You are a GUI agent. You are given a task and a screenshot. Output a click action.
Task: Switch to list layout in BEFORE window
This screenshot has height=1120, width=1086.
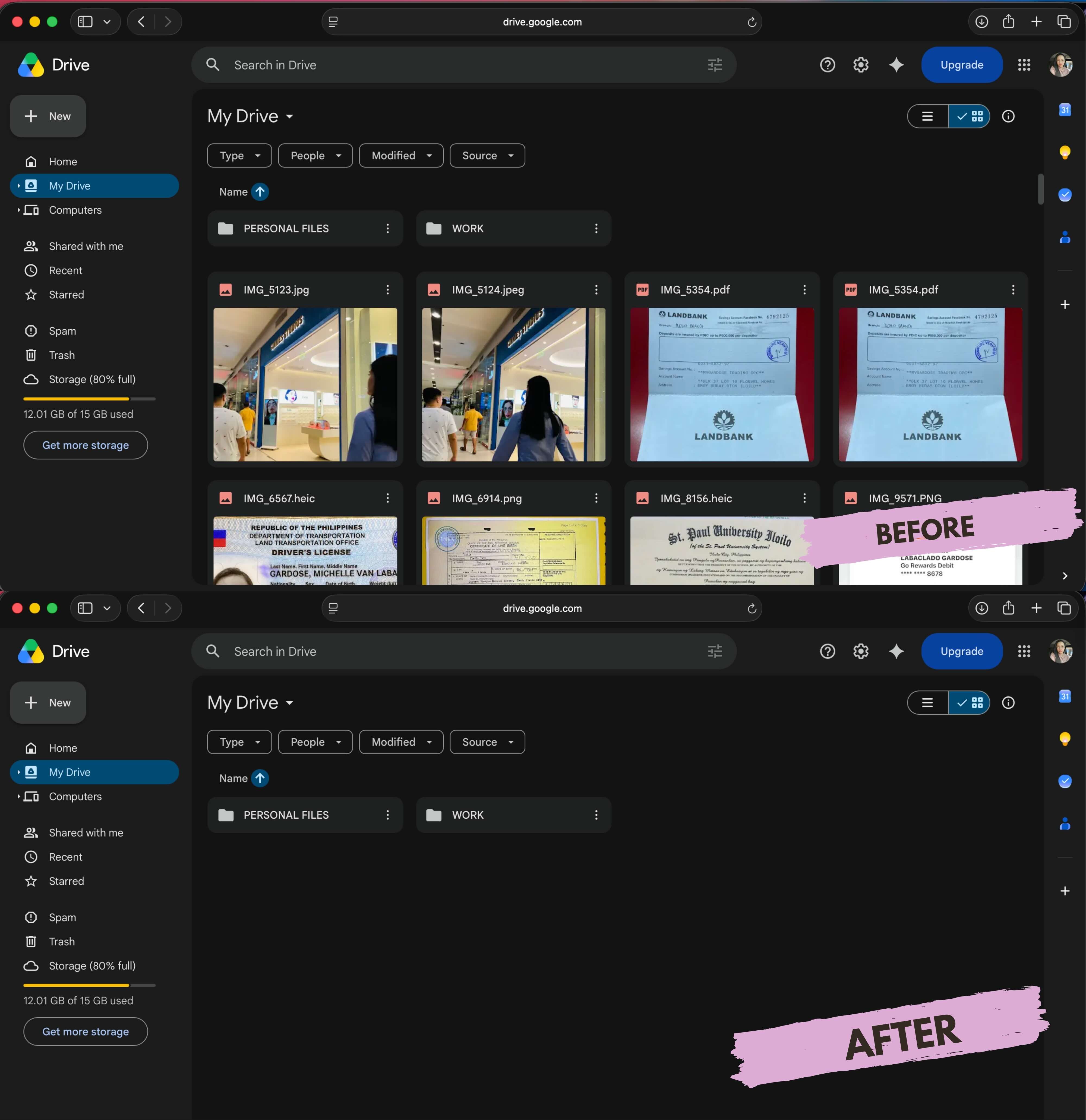(927, 116)
